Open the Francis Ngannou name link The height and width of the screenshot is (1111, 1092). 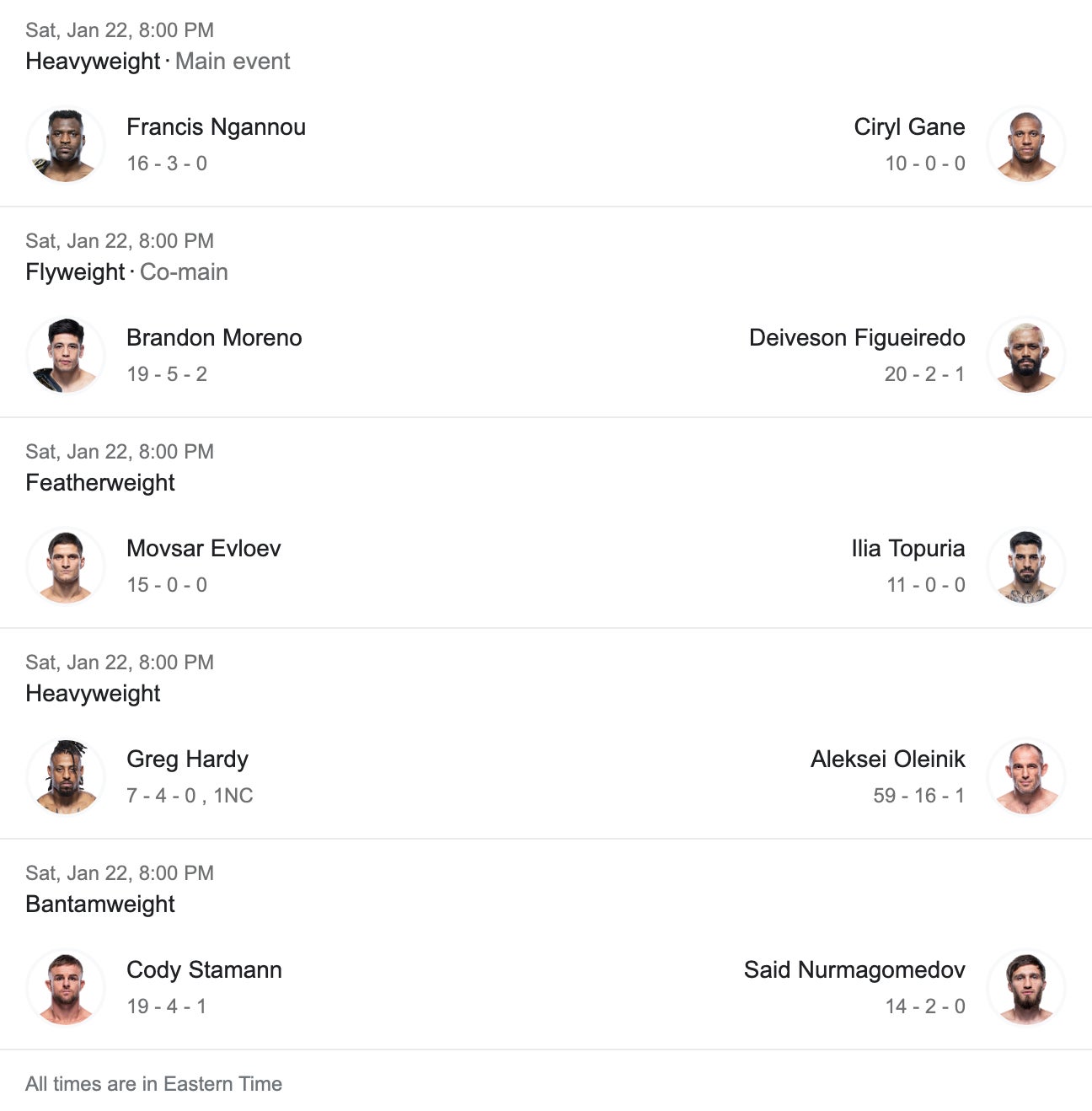pos(216,127)
